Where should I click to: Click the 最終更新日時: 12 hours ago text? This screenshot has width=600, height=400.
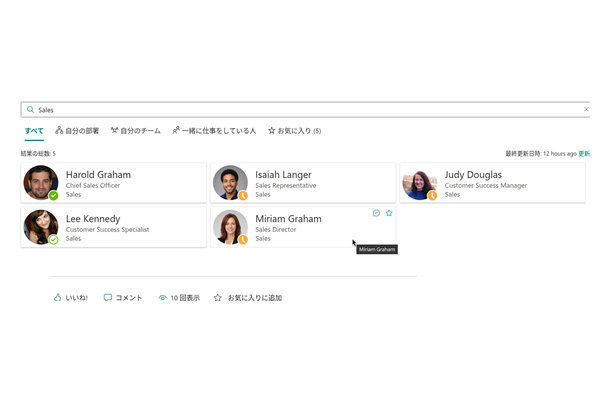click(x=541, y=153)
